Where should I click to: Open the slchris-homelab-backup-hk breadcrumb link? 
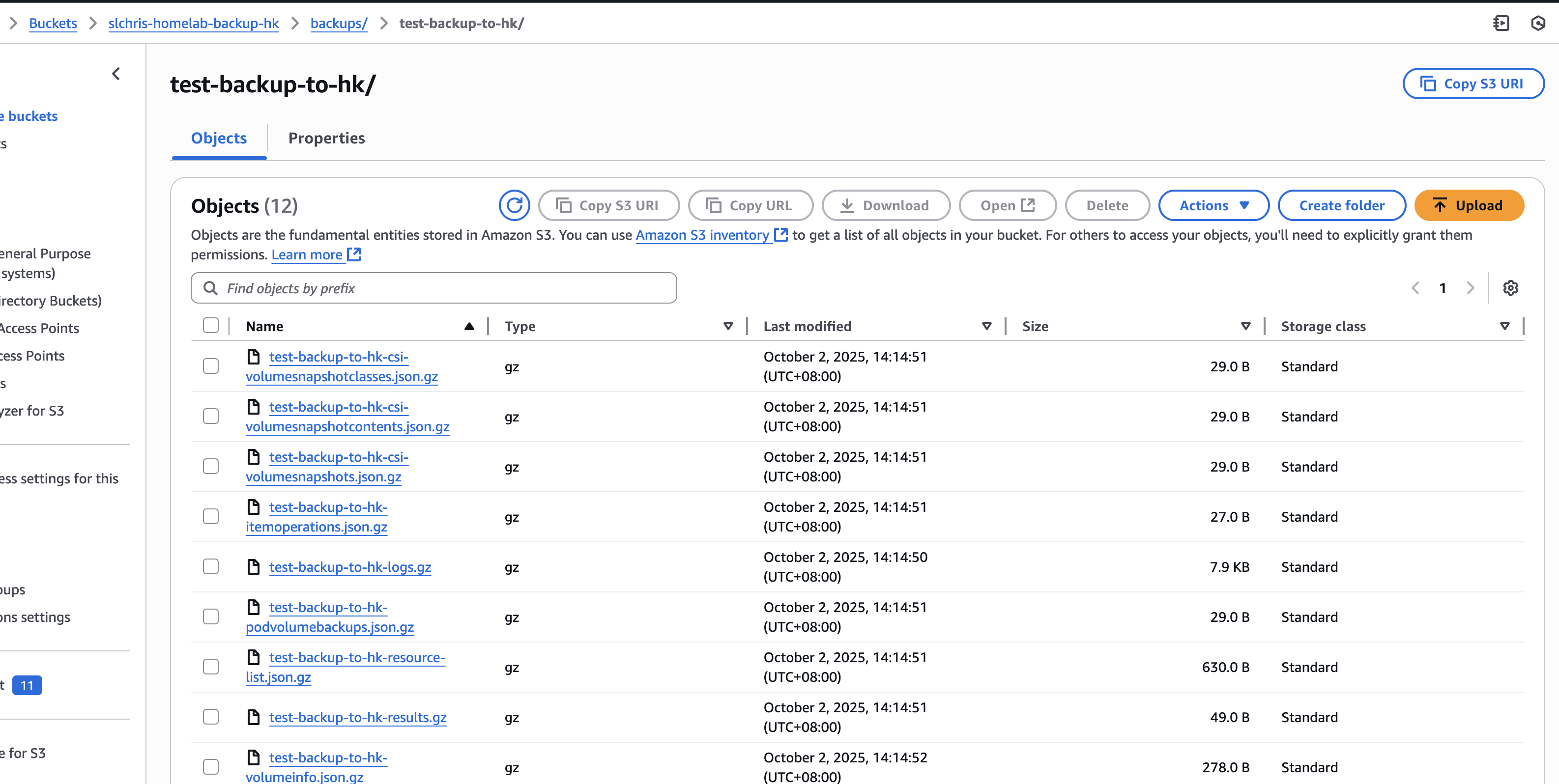tap(193, 23)
